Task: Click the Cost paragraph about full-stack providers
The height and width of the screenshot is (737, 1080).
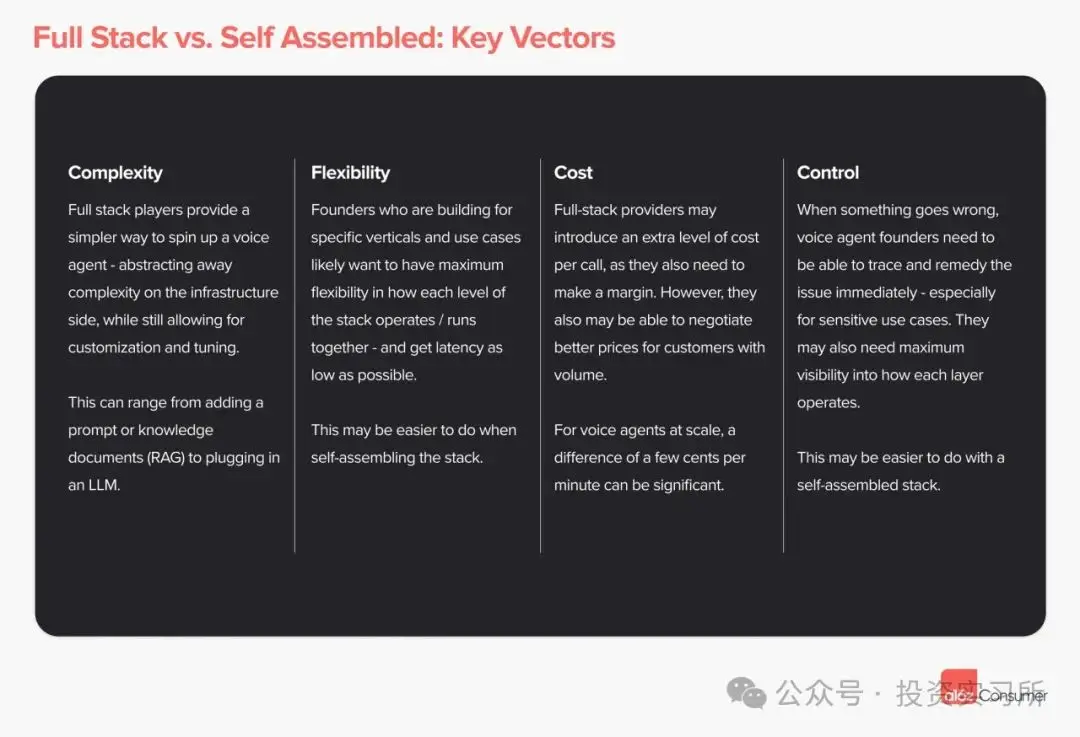Action: (659, 292)
